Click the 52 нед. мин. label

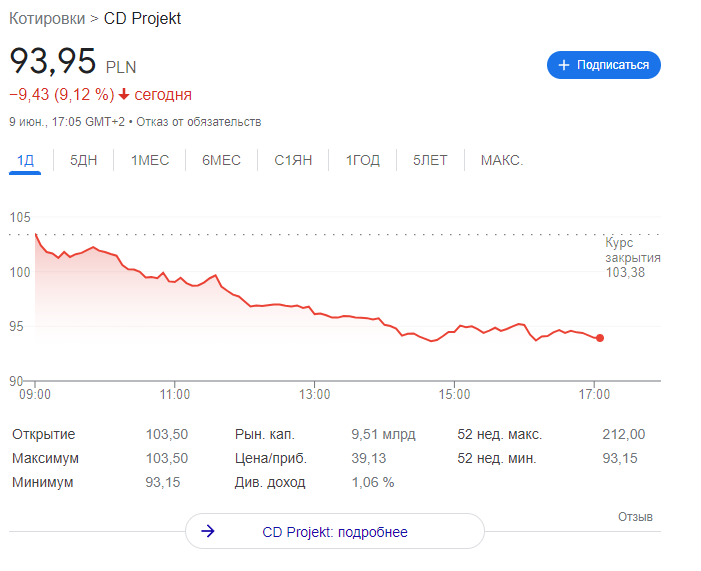pyautogui.click(x=497, y=458)
